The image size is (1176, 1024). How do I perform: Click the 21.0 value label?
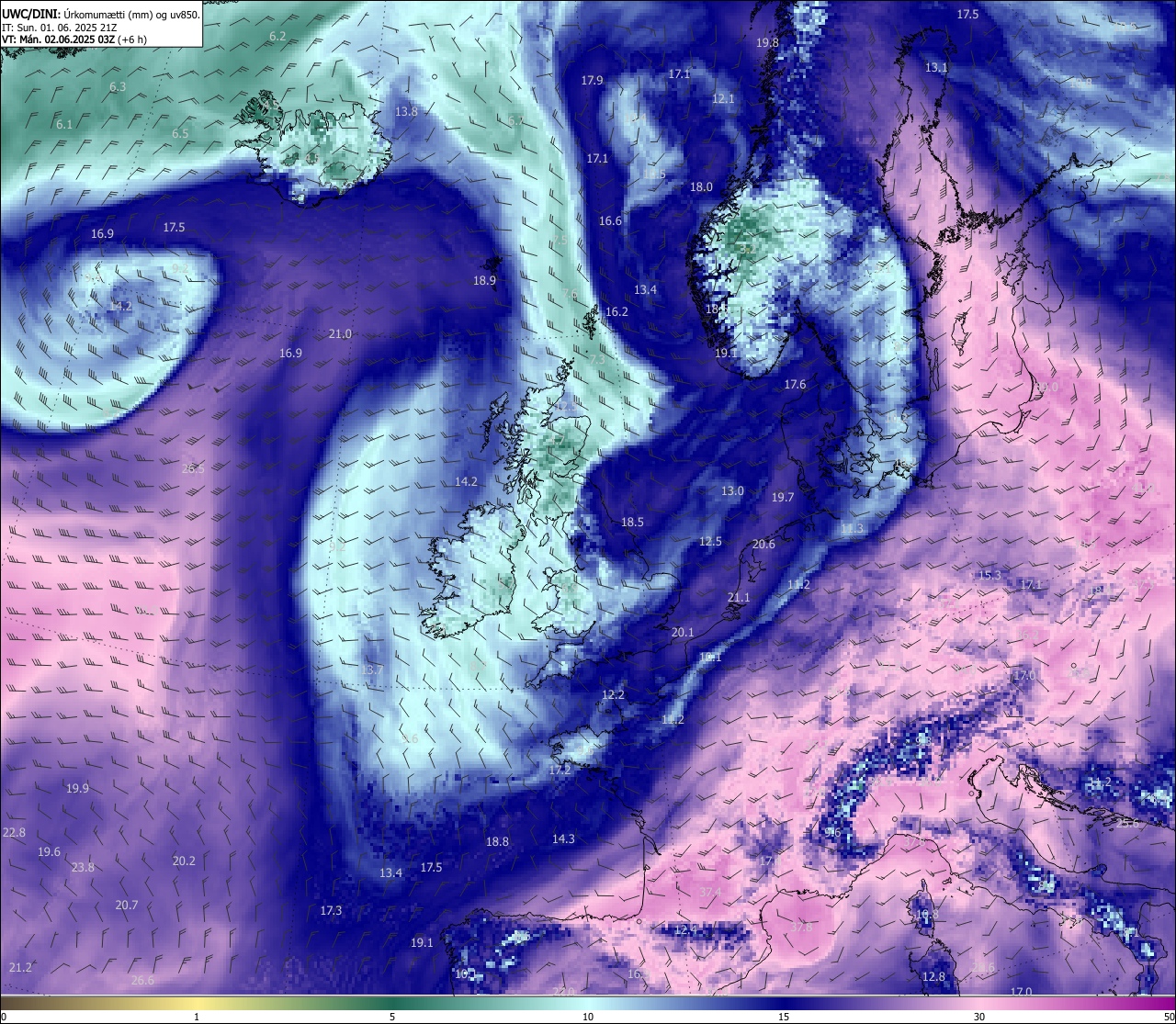pos(340,334)
